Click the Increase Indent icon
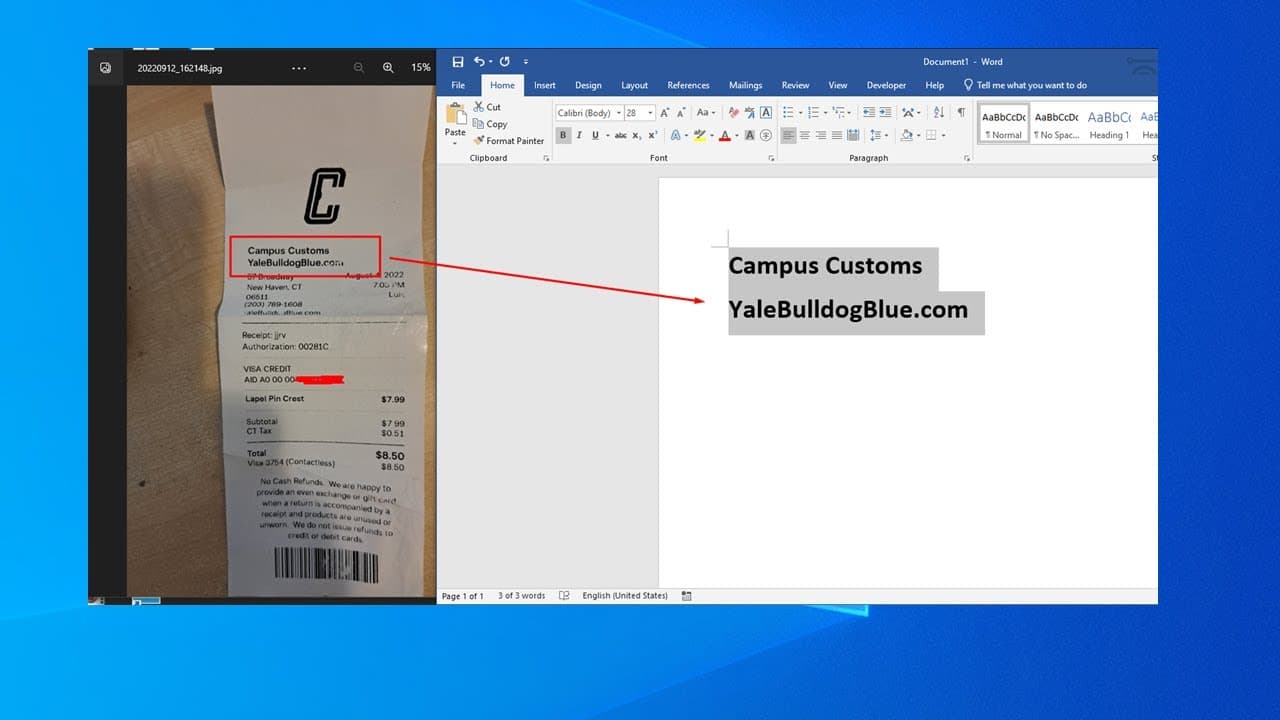Viewport: 1280px width, 720px height. (885, 113)
